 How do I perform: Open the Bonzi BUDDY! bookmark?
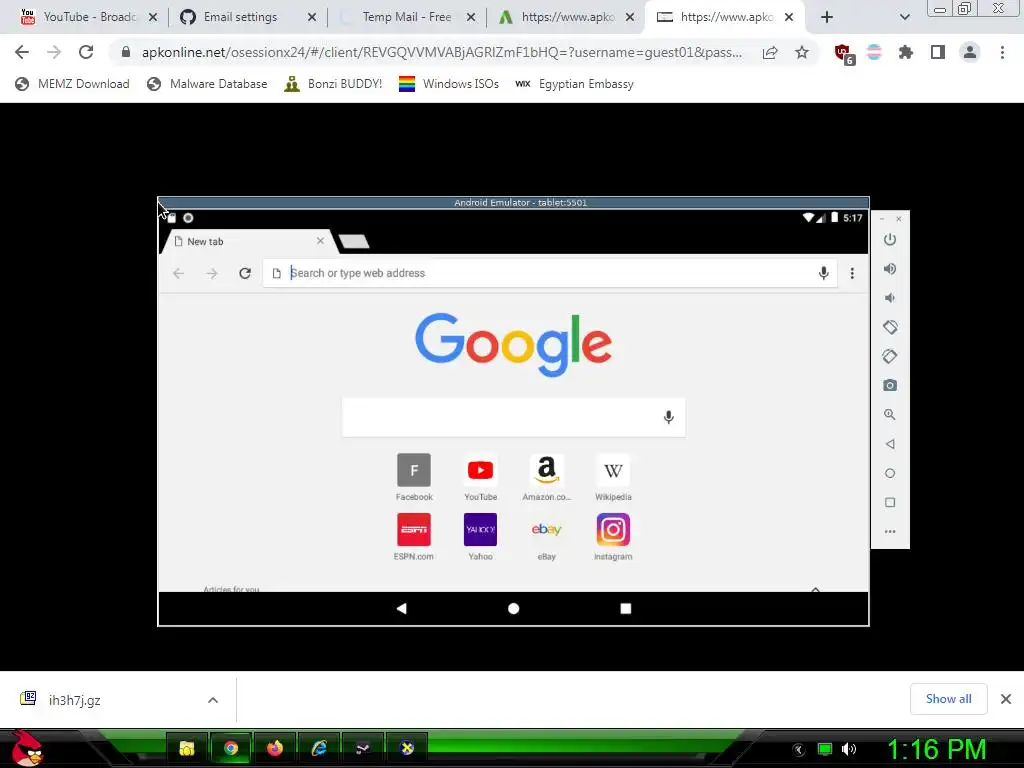[333, 84]
